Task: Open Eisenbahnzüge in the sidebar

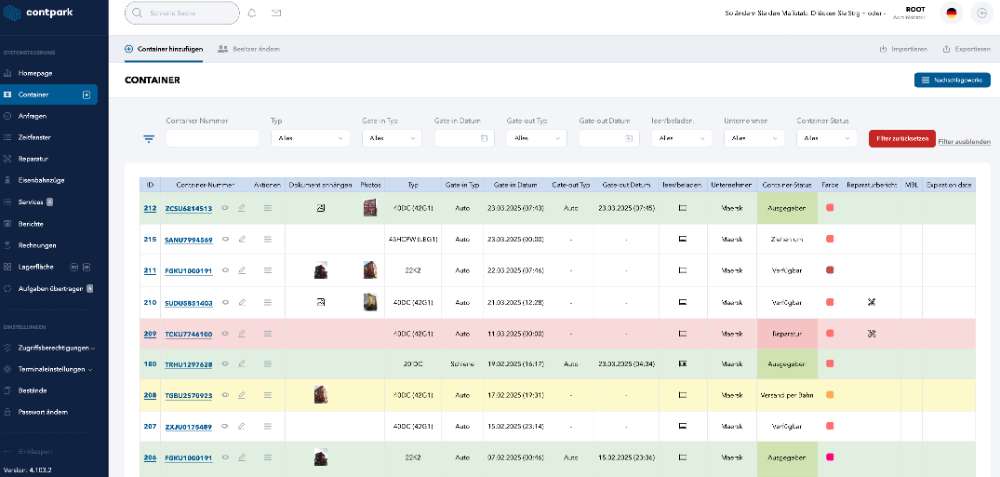Action: (40, 180)
